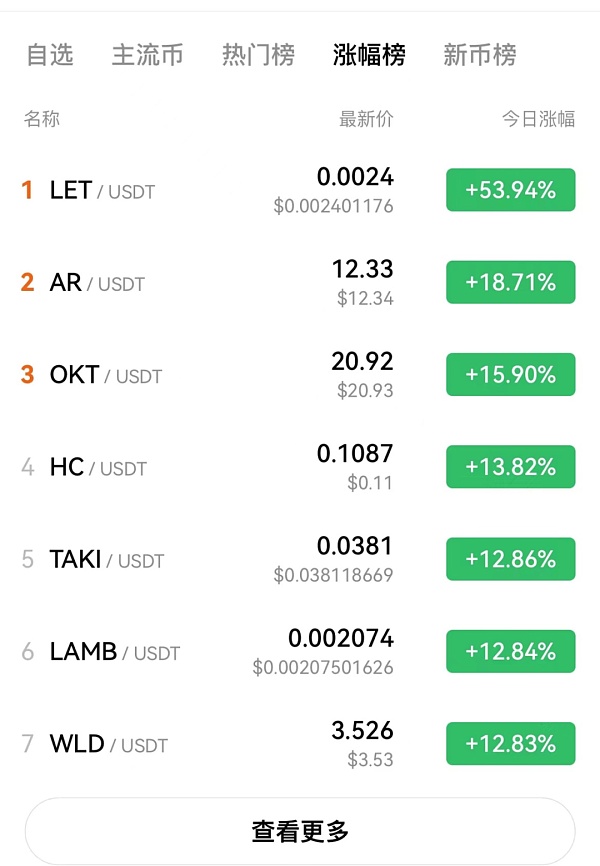Click the +13.82% green badge
The width and height of the screenshot is (600, 866).
(x=510, y=467)
